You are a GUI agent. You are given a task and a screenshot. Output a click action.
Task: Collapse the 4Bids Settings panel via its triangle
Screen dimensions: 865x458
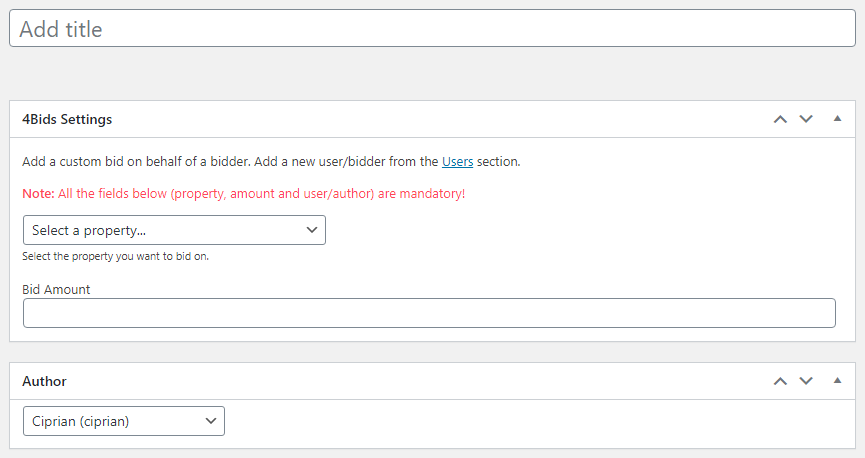(837, 119)
